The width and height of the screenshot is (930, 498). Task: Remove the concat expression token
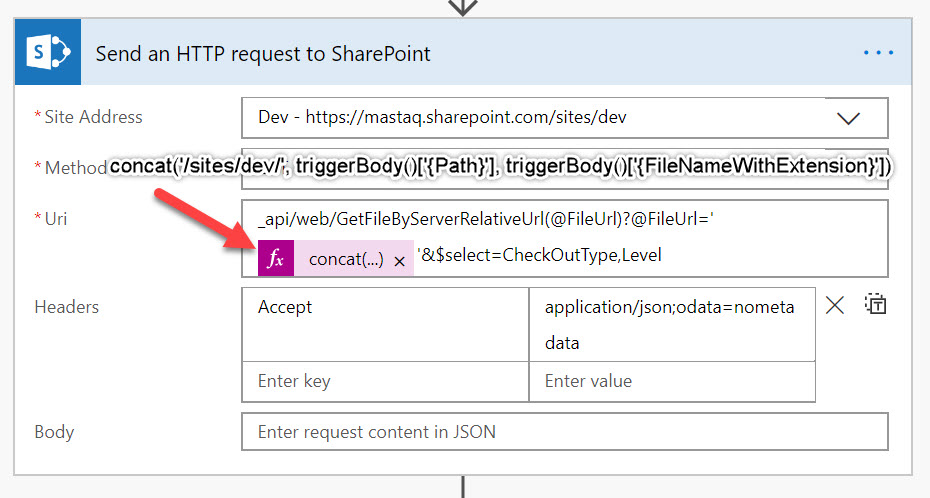(399, 260)
